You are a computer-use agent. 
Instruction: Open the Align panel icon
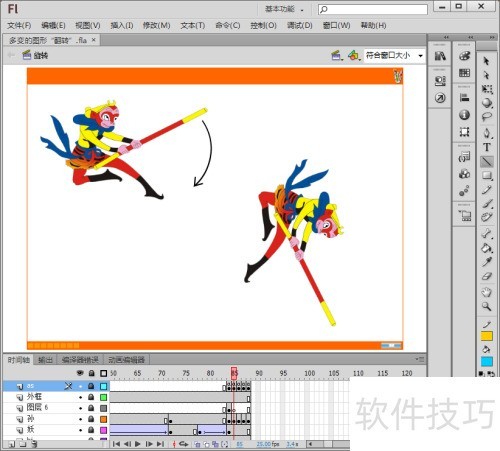coord(464,98)
